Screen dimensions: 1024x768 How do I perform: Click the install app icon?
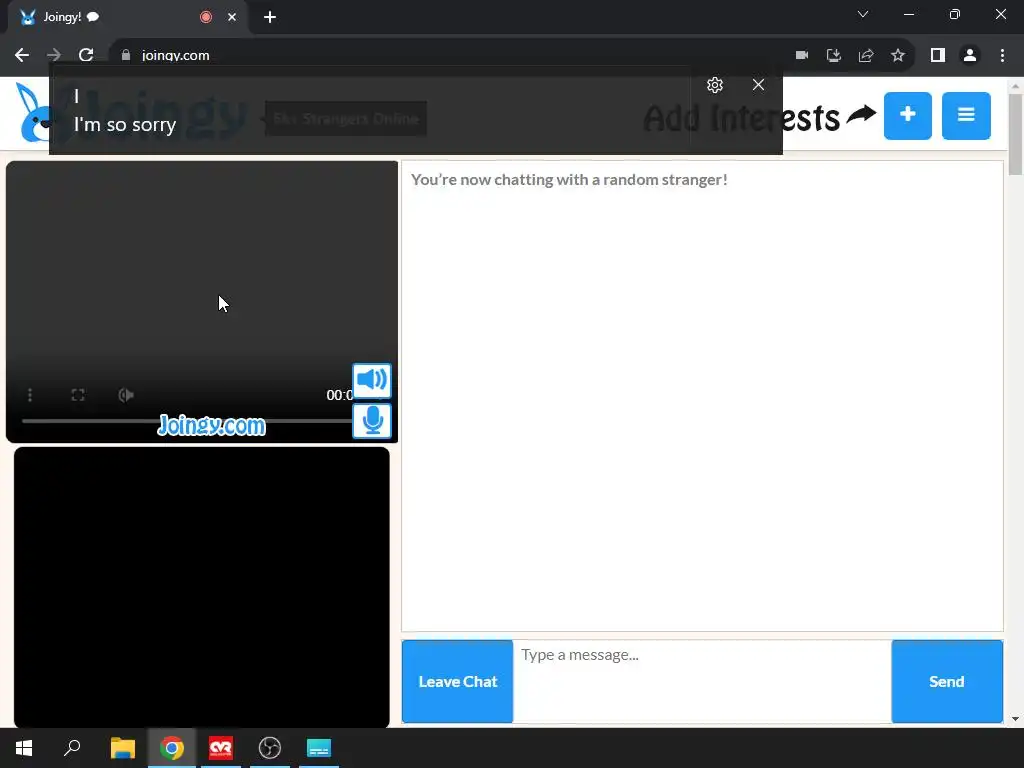[833, 56]
